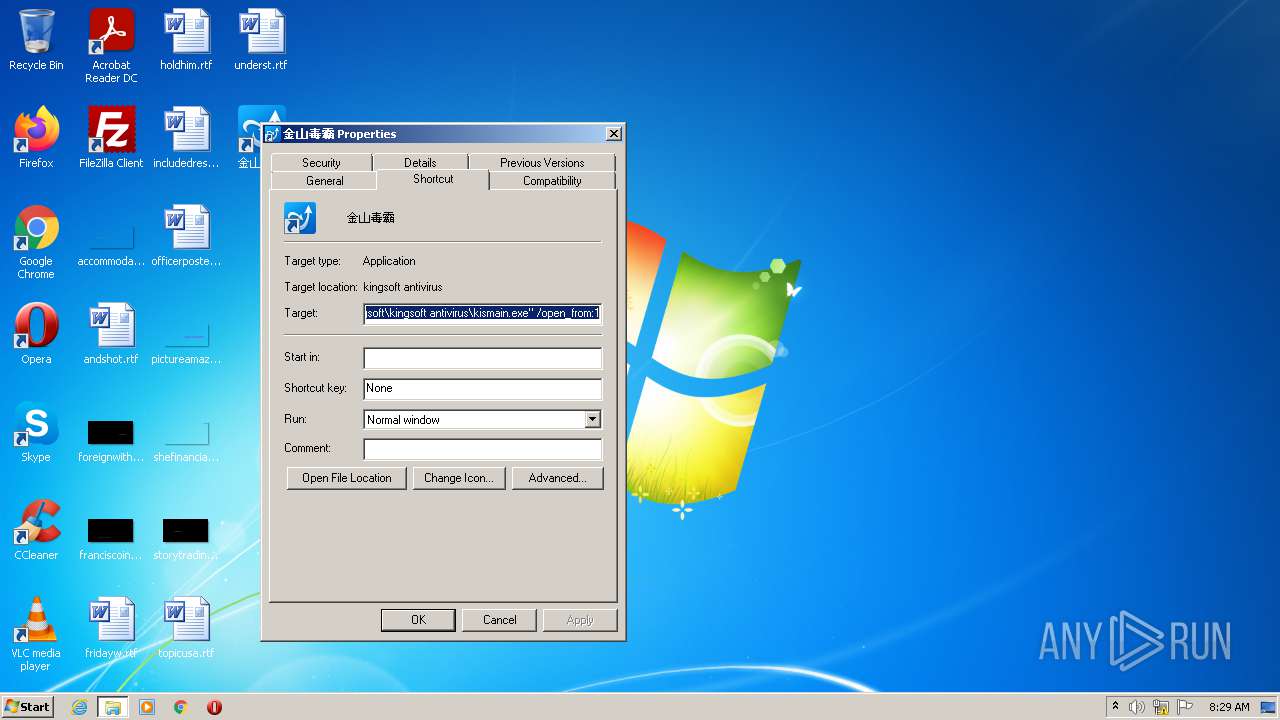This screenshot has width=1280, height=720.
Task: Select the foreignwith desktop file
Action: point(111,440)
